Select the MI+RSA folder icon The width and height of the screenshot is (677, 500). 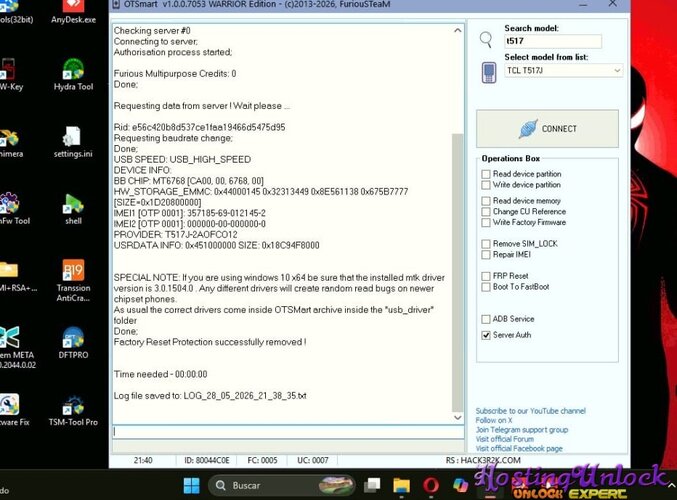[15, 276]
